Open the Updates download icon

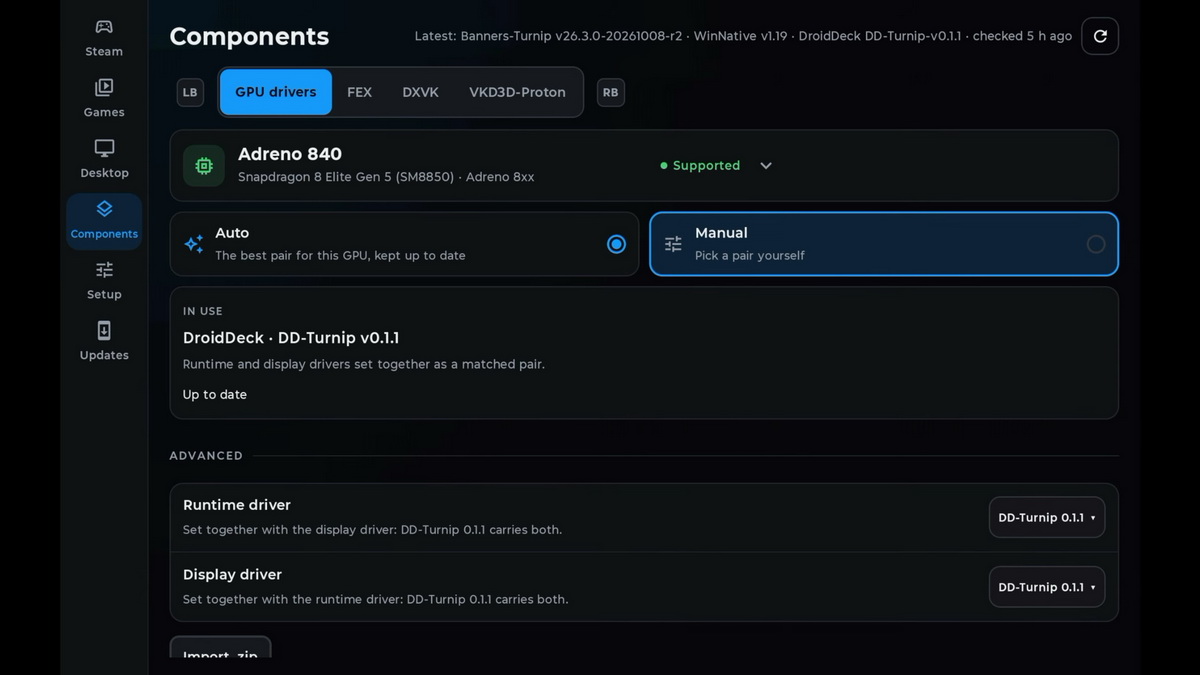click(104, 330)
